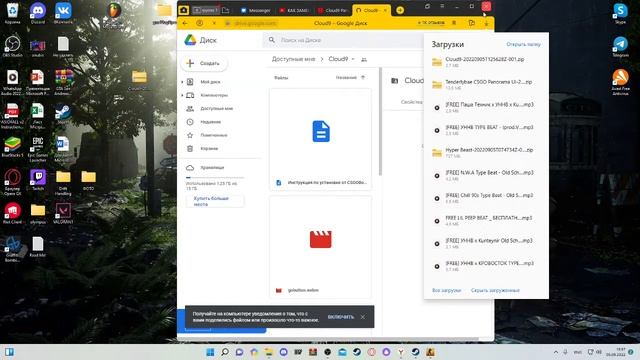Open the Steam desktop shortcut
This screenshot has height=360, width=640.
[63, 113]
